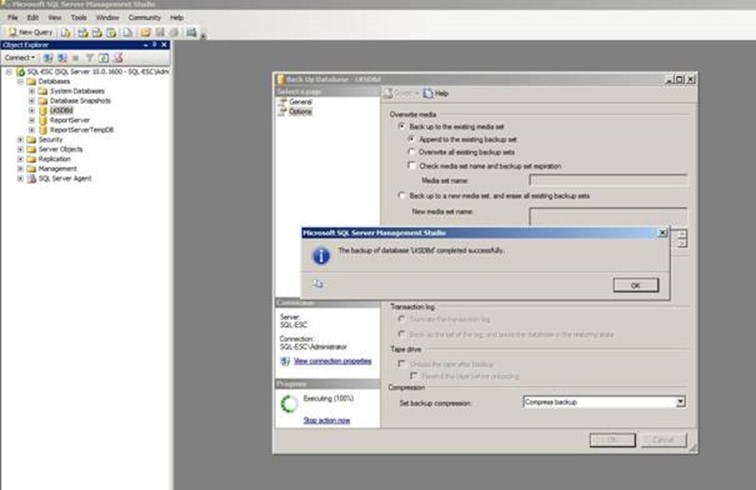756x490 pixels.
Task: Select Back up the tail of the log radio
Action: click(401, 334)
